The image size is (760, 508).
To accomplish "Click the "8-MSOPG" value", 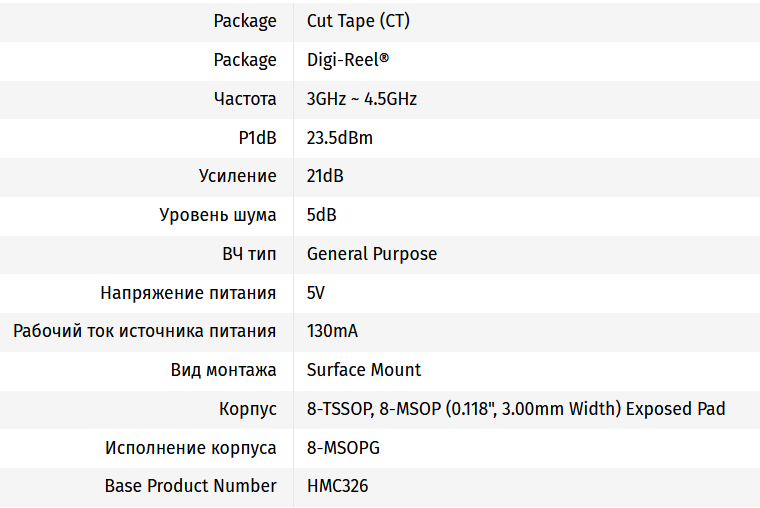I will click(343, 448).
